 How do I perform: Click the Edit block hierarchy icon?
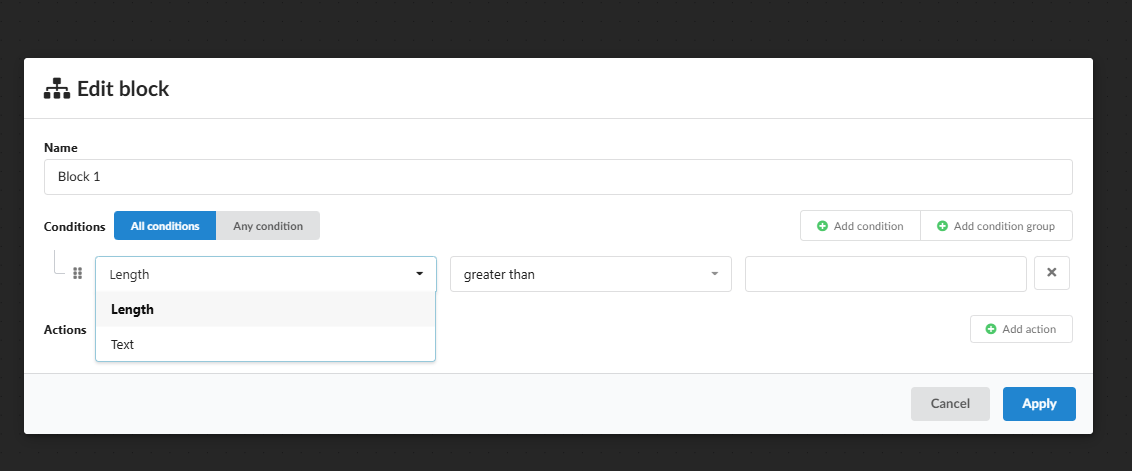coord(57,88)
